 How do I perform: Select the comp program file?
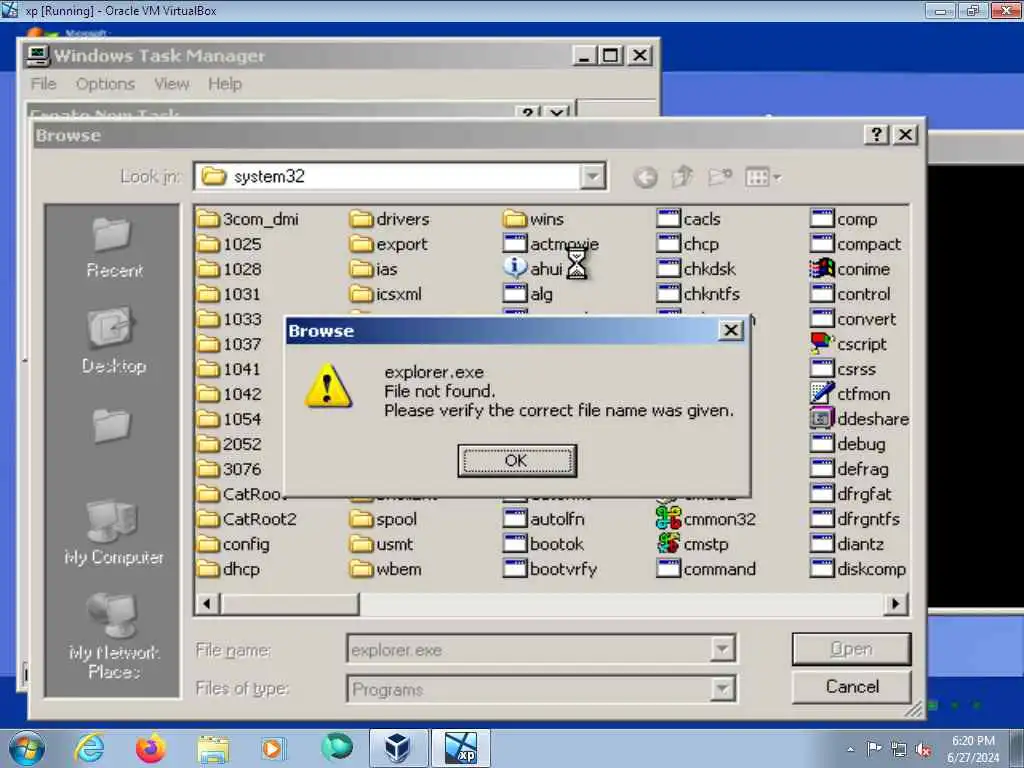tap(844, 219)
